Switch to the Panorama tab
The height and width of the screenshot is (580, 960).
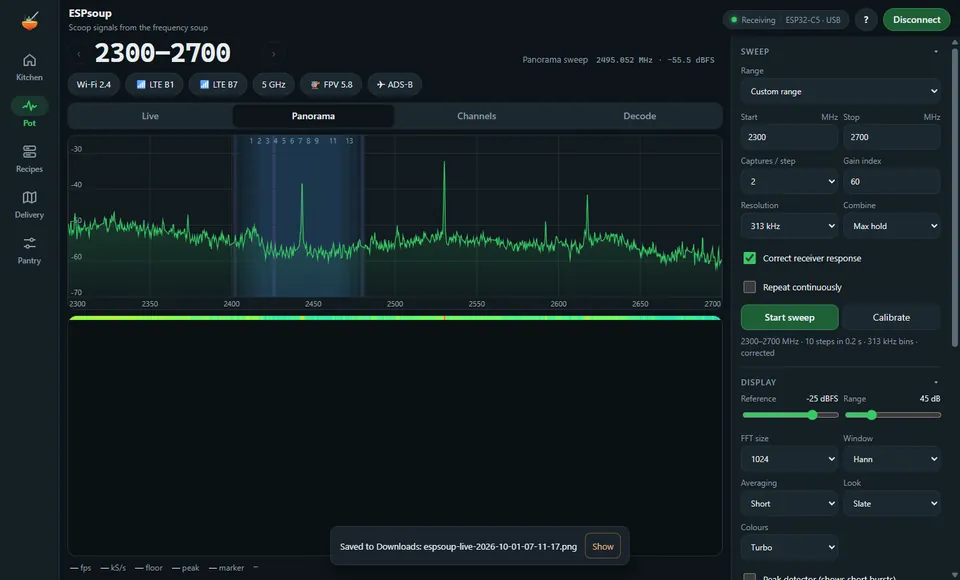(313, 116)
